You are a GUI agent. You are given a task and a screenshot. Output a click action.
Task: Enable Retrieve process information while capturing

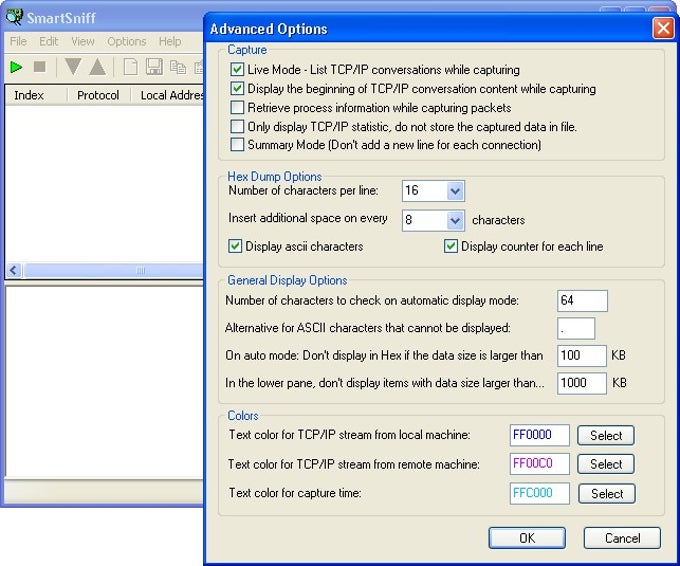click(x=237, y=108)
